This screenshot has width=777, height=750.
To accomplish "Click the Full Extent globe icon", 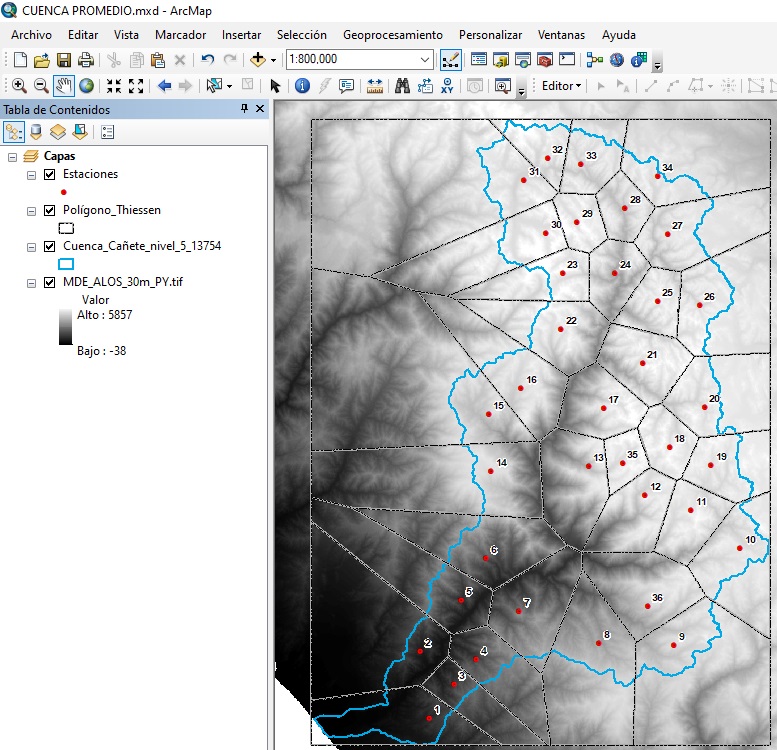I will [87, 86].
